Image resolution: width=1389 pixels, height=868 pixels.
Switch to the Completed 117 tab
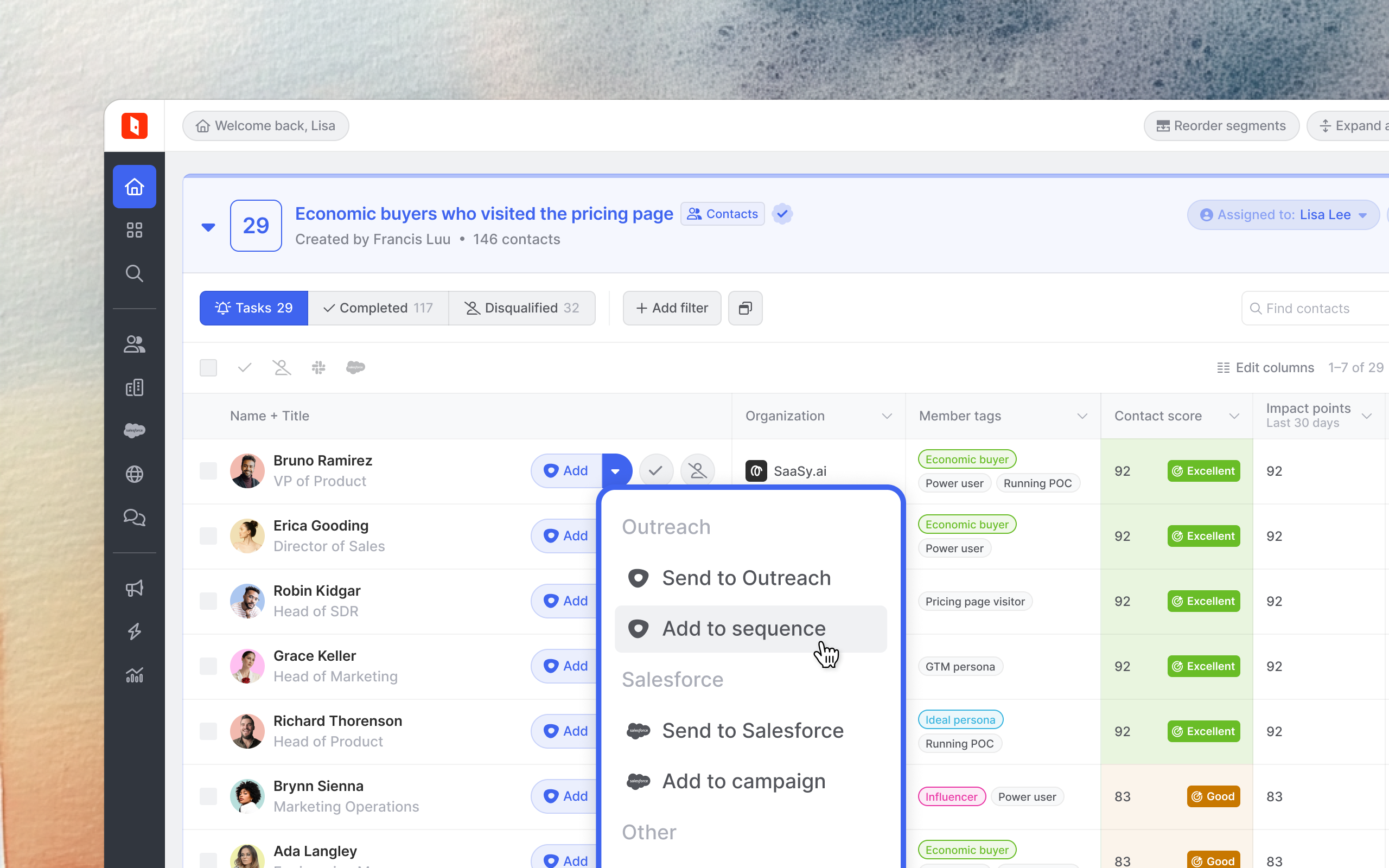[x=378, y=308]
